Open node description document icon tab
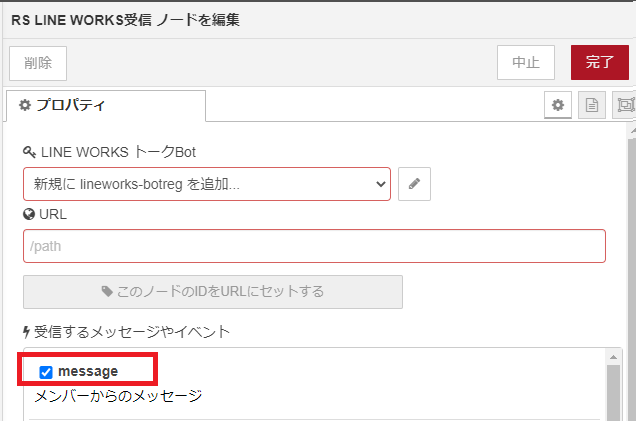Image resolution: width=641 pixels, height=421 pixels. pos(592,105)
